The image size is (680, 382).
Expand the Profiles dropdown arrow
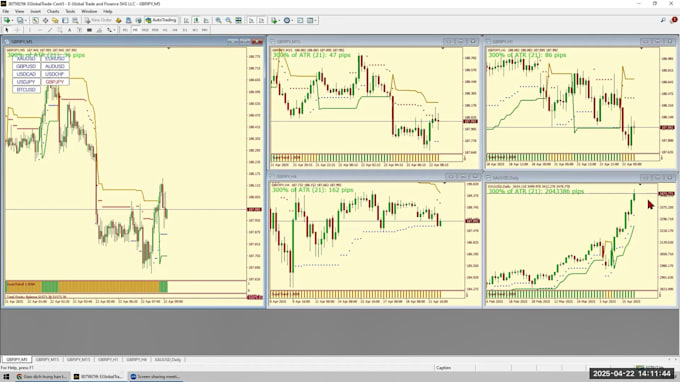[x=26, y=20]
